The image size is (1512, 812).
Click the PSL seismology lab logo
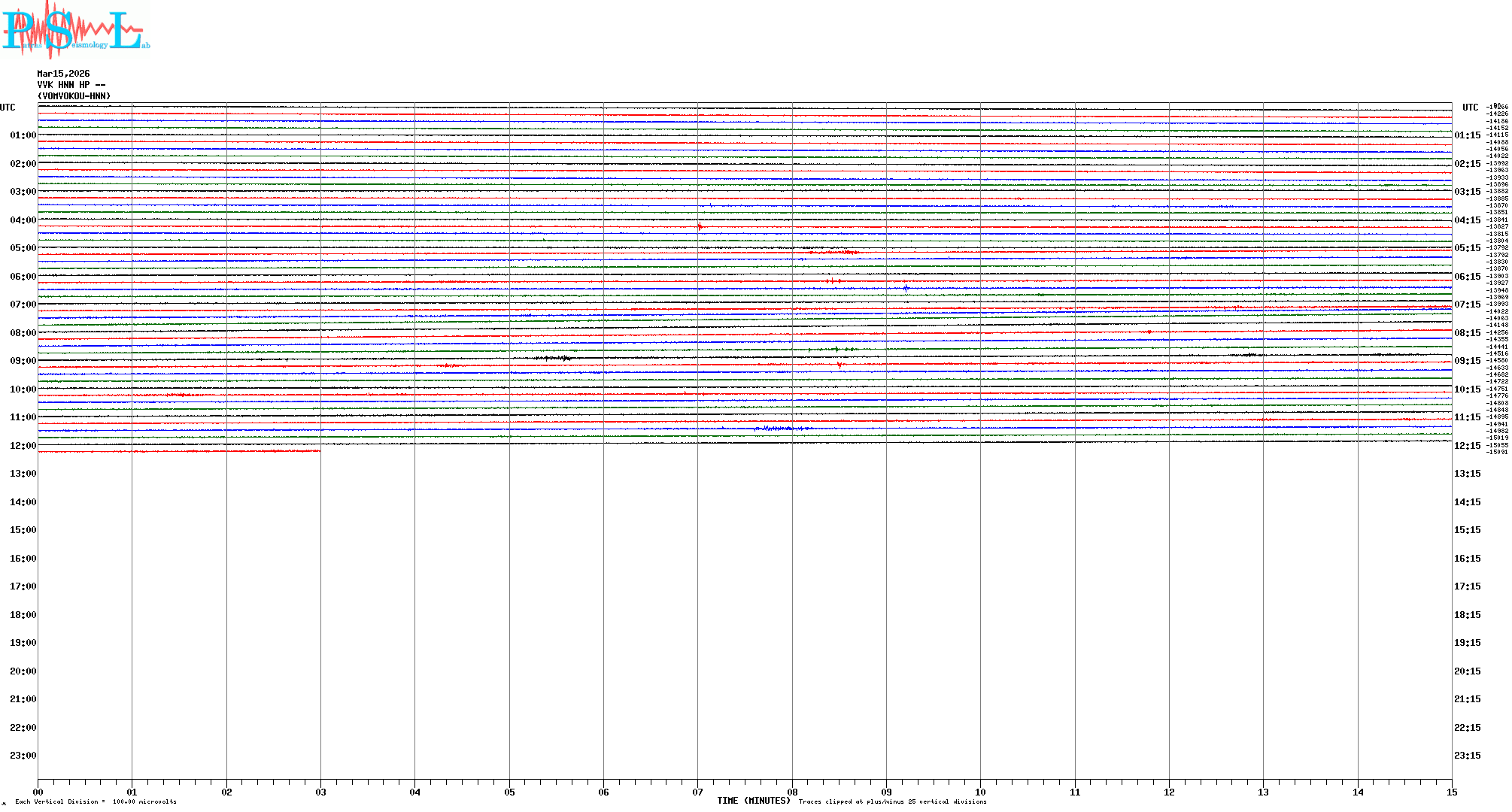(x=75, y=30)
